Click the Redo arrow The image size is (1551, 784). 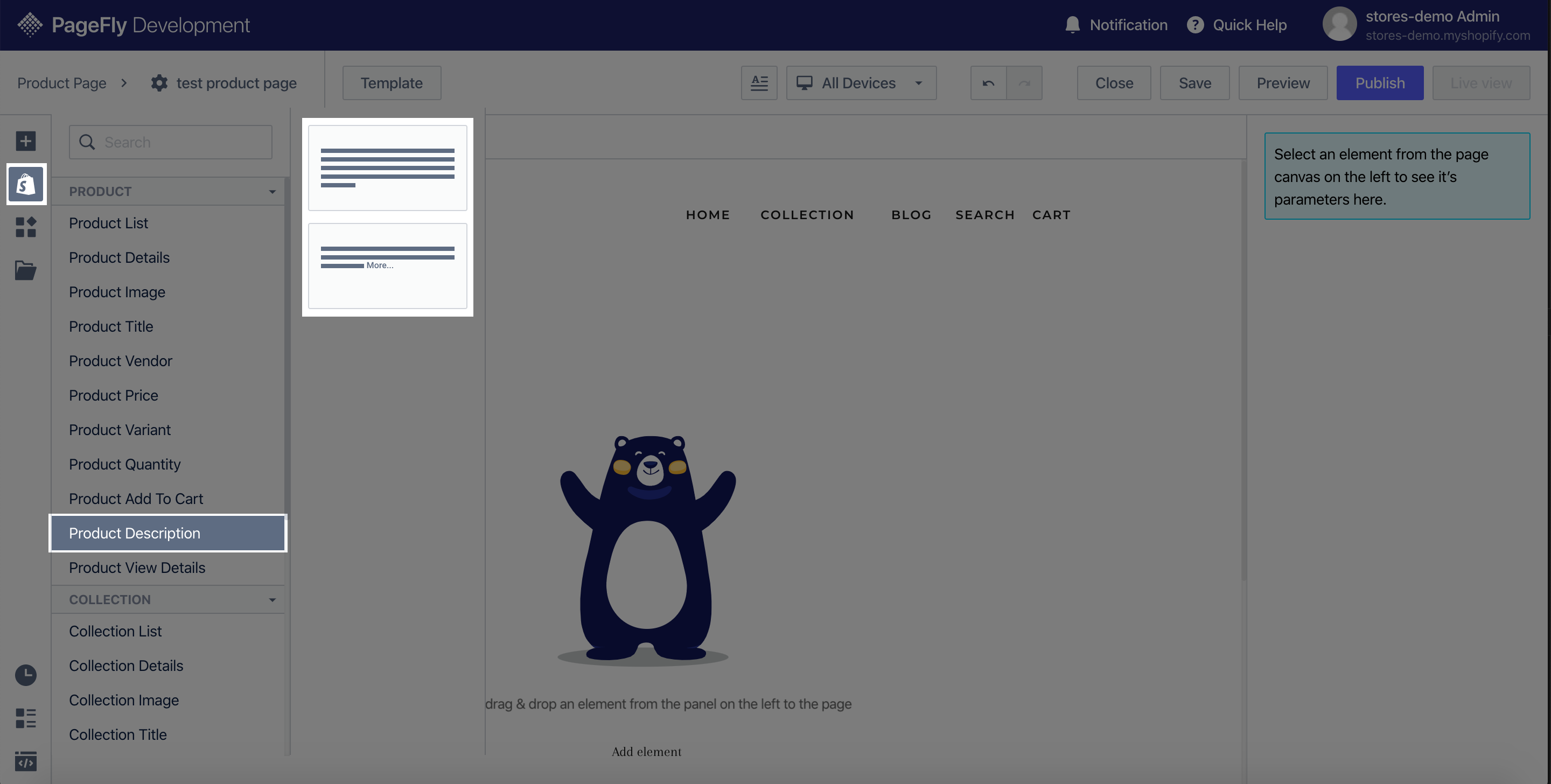(x=1024, y=82)
